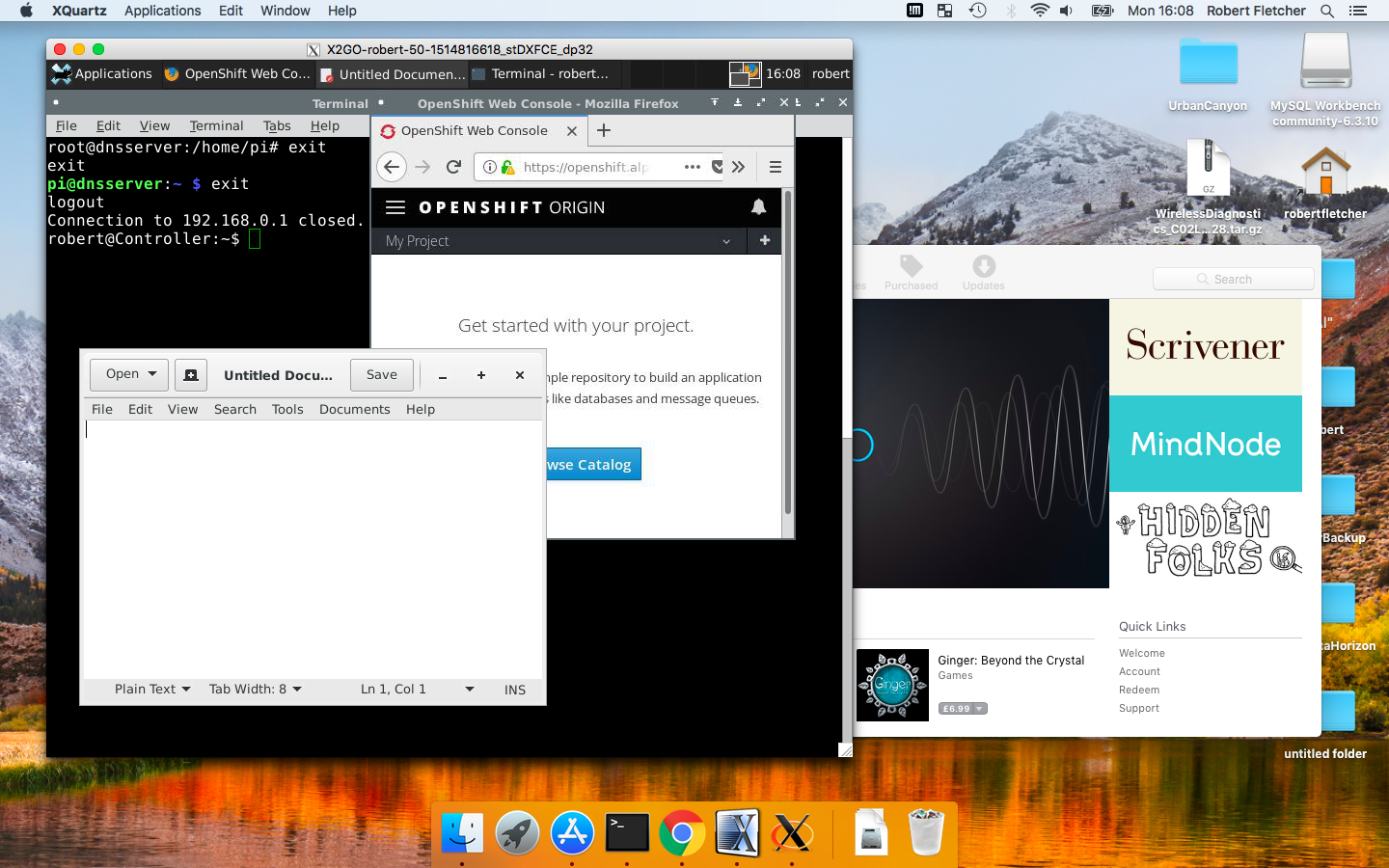Click the £6.99 price button
Screen dimensions: 1389x868
pyautogui.click(x=963, y=709)
